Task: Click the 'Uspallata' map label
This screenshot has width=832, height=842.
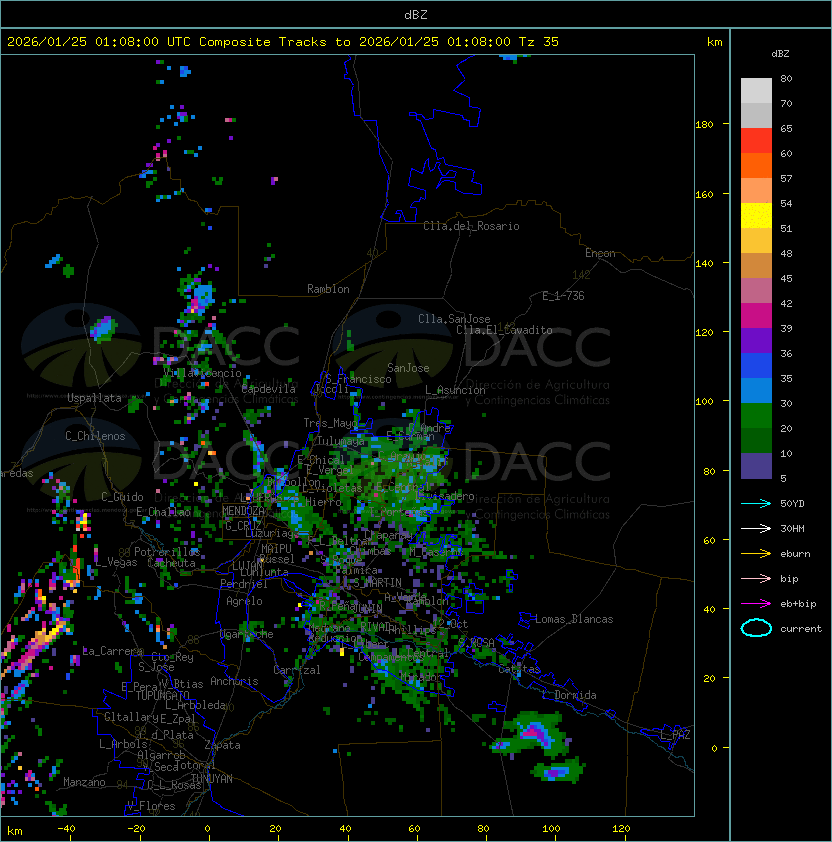Action: pos(94,398)
